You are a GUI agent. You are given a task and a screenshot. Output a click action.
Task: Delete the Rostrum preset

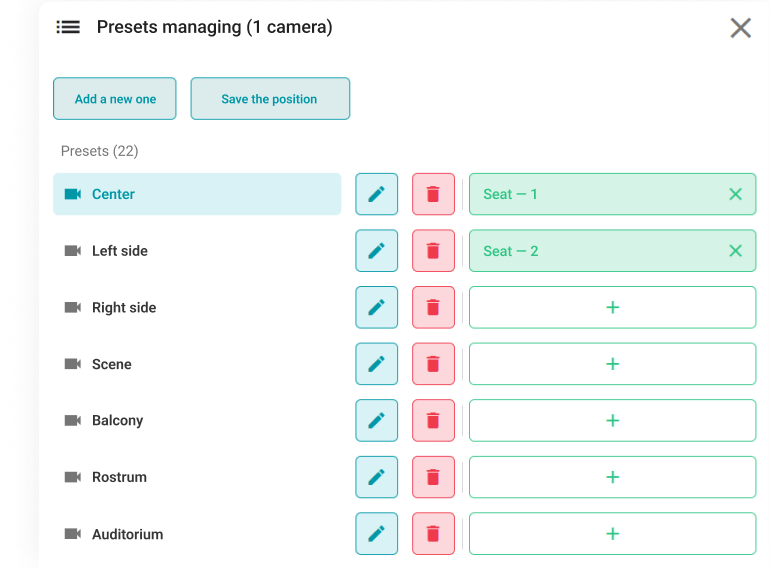pyautogui.click(x=433, y=477)
